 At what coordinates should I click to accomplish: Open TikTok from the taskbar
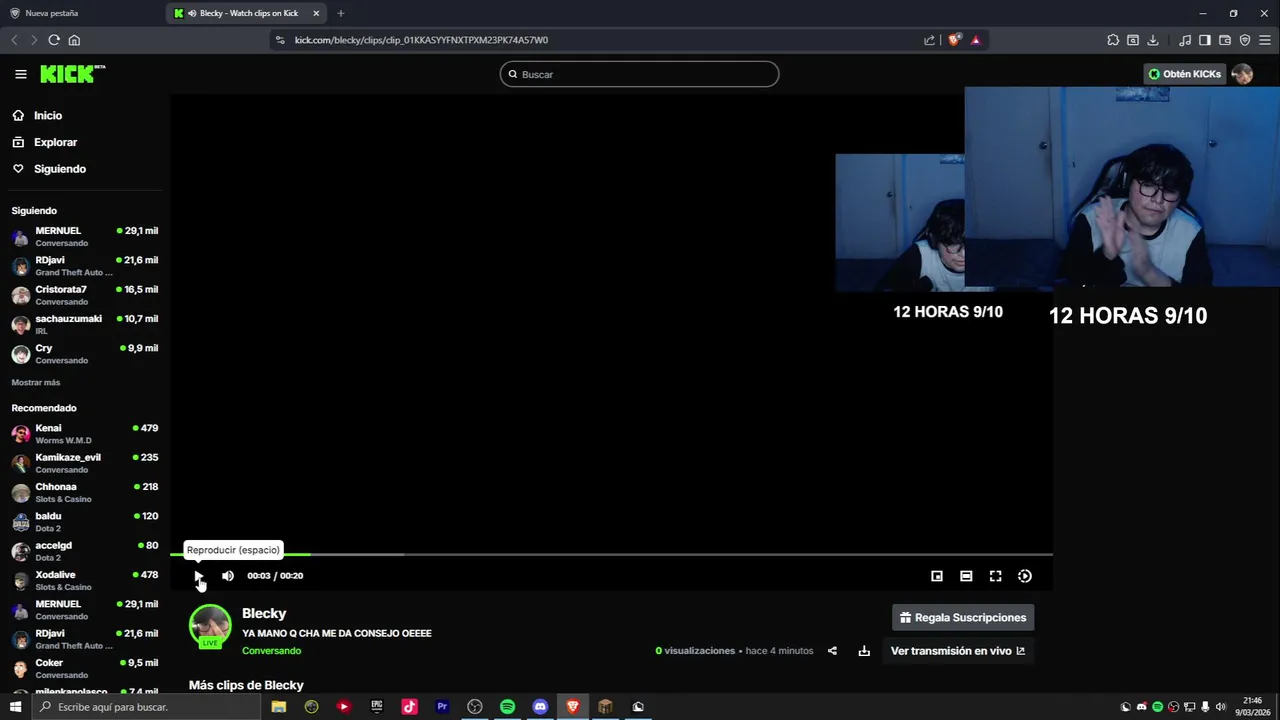[x=409, y=707]
